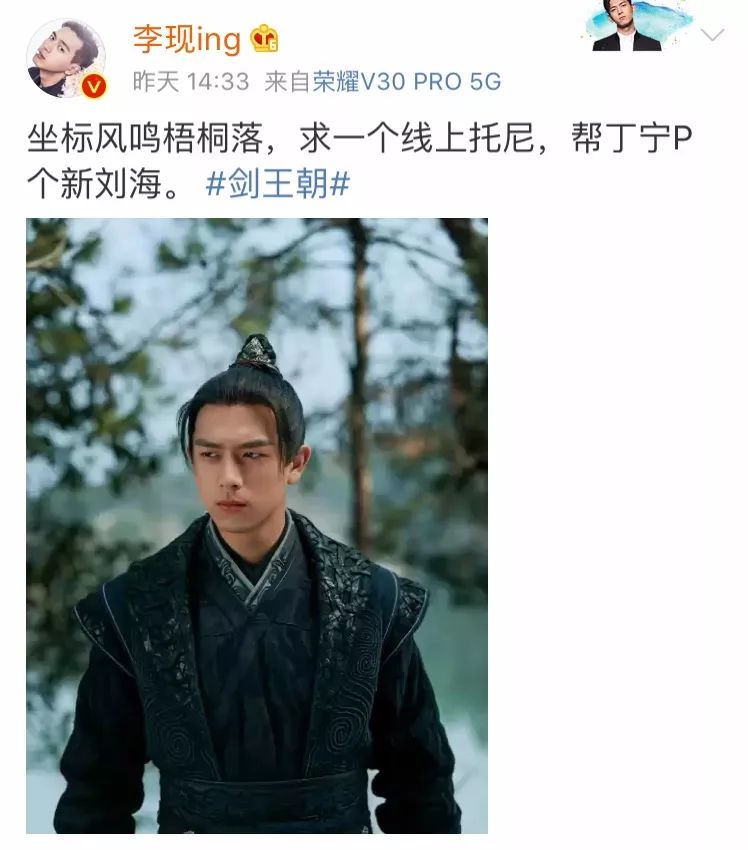Expand the post options chevron
Viewport: 748px width, 850px height.
pos(712,35)
